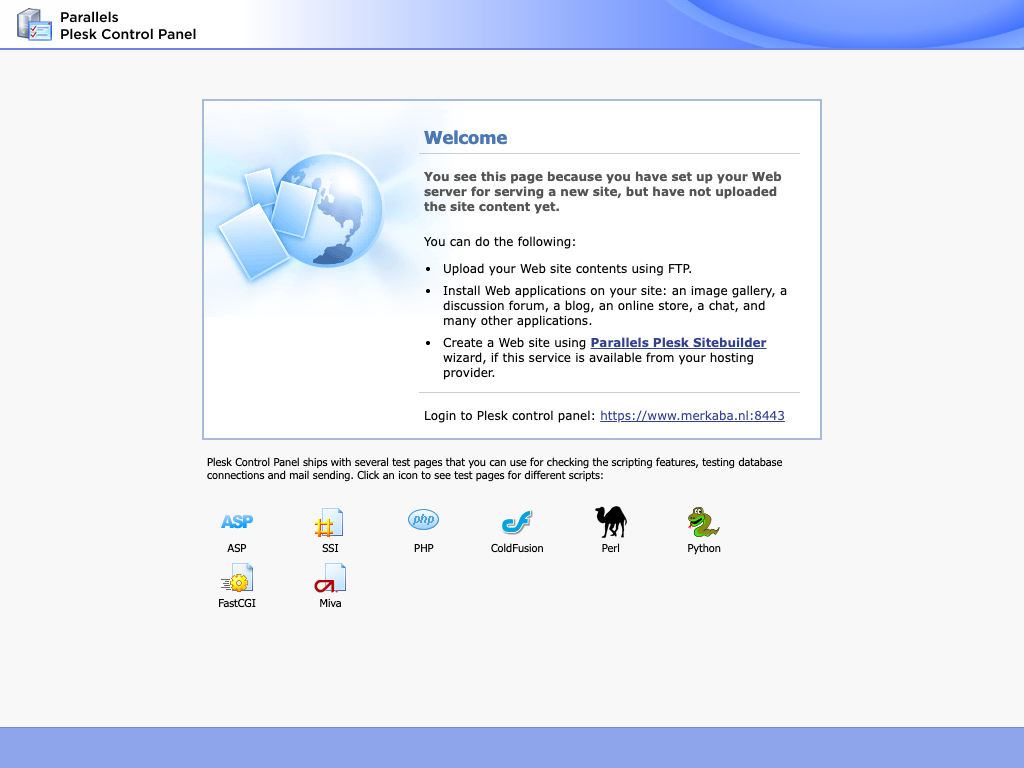The height and width of the screenshot is (768, 1024).
Task: Click the 'Login to Plesk control panel:' label
Action: click(509, 416)
